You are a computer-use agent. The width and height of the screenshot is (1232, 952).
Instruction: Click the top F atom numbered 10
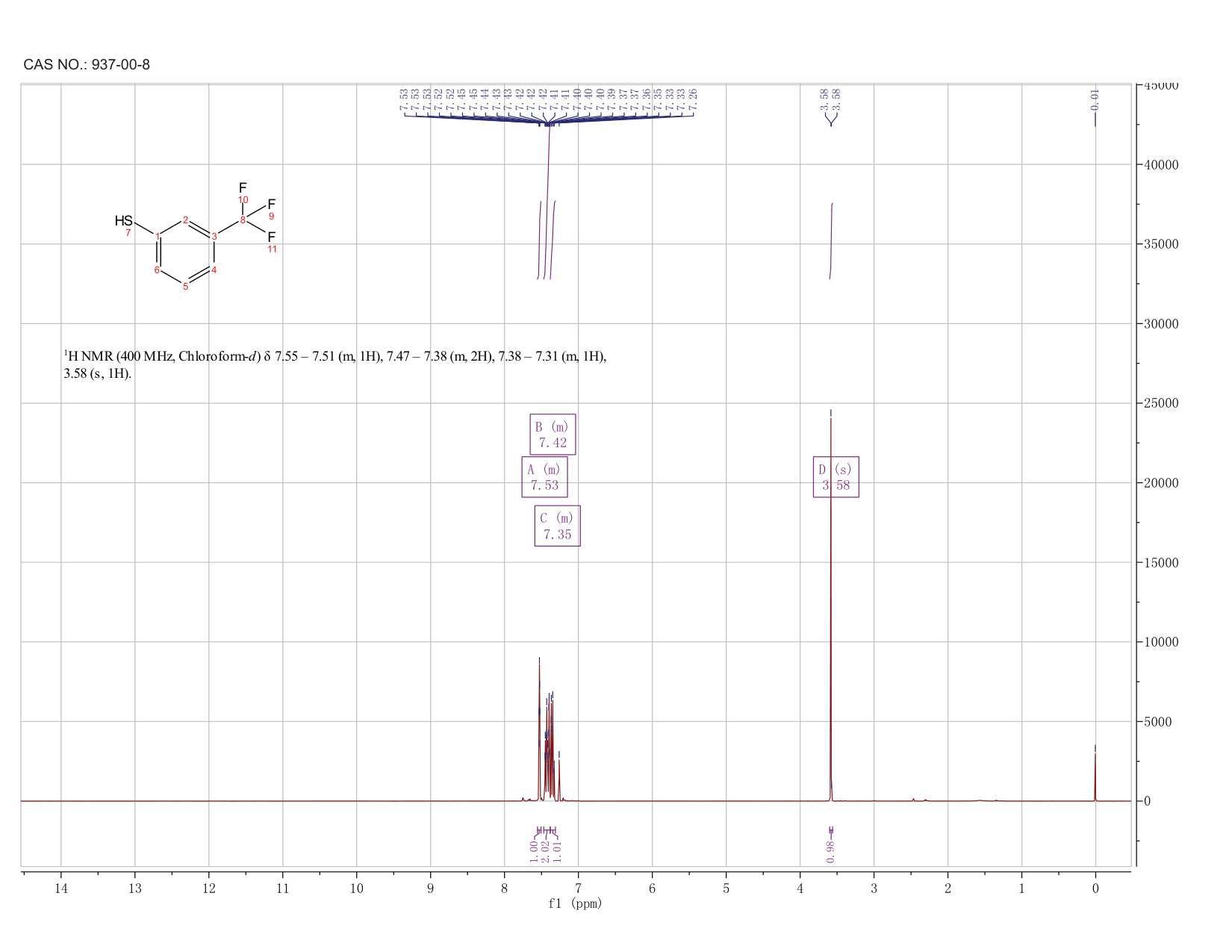pyautogui.click(x=243, y=187)
